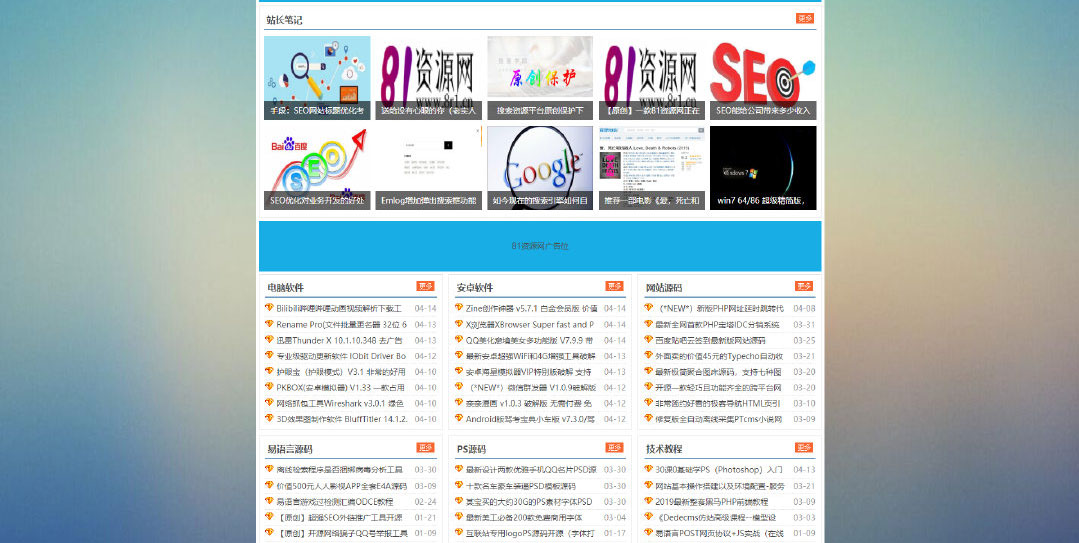Click the diamond icon beside Photoshop 入门 tutorial
This screenshot has width=1079, height=543.
tap(649, 469)
